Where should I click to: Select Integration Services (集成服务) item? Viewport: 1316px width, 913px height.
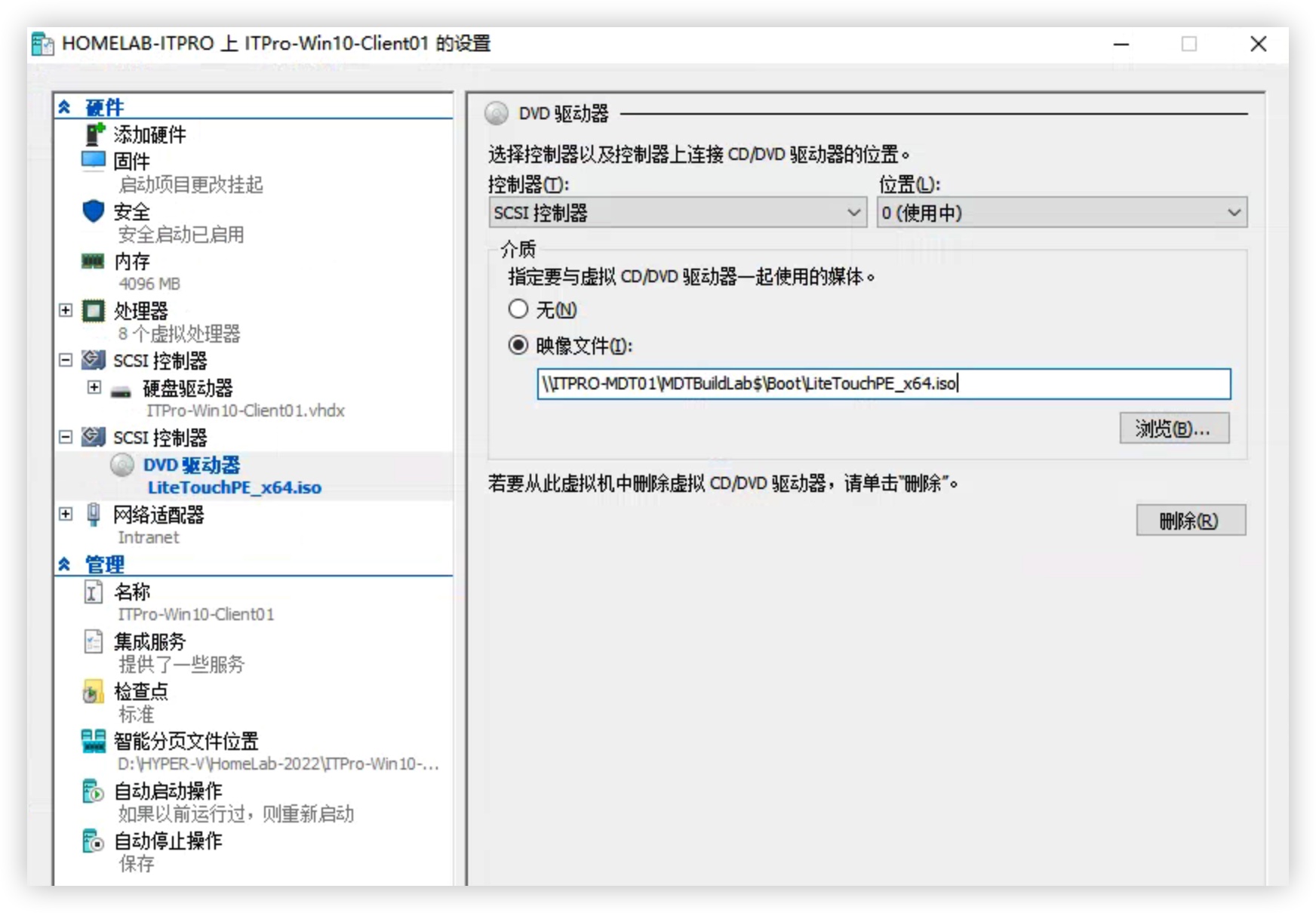(x=149, y=641)
